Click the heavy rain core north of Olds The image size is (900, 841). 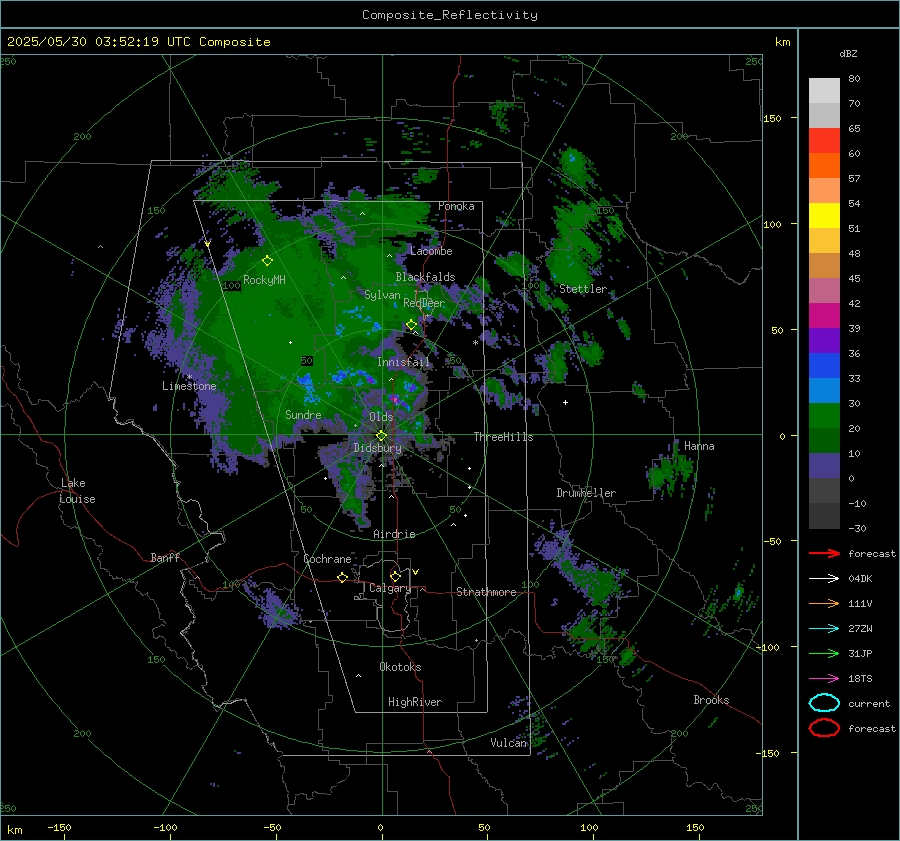(x=395, y=398)
